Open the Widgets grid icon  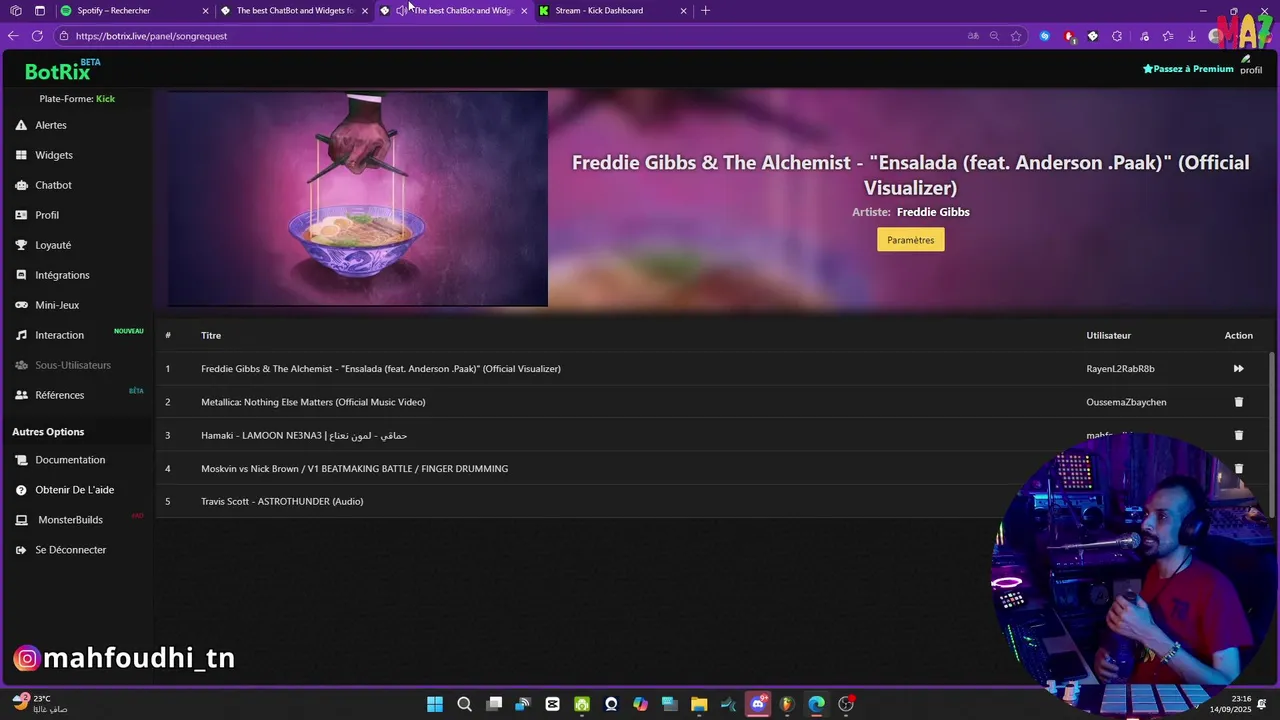21,155
